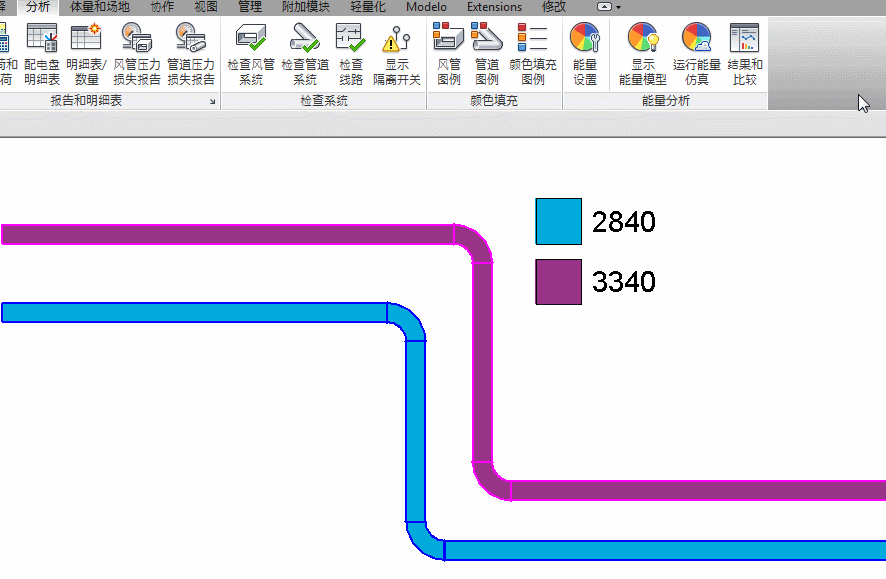The height and width of the screenshot is (579, 886).
Task: Select the purple lower horizontal duct
Action: coord(698,491)
